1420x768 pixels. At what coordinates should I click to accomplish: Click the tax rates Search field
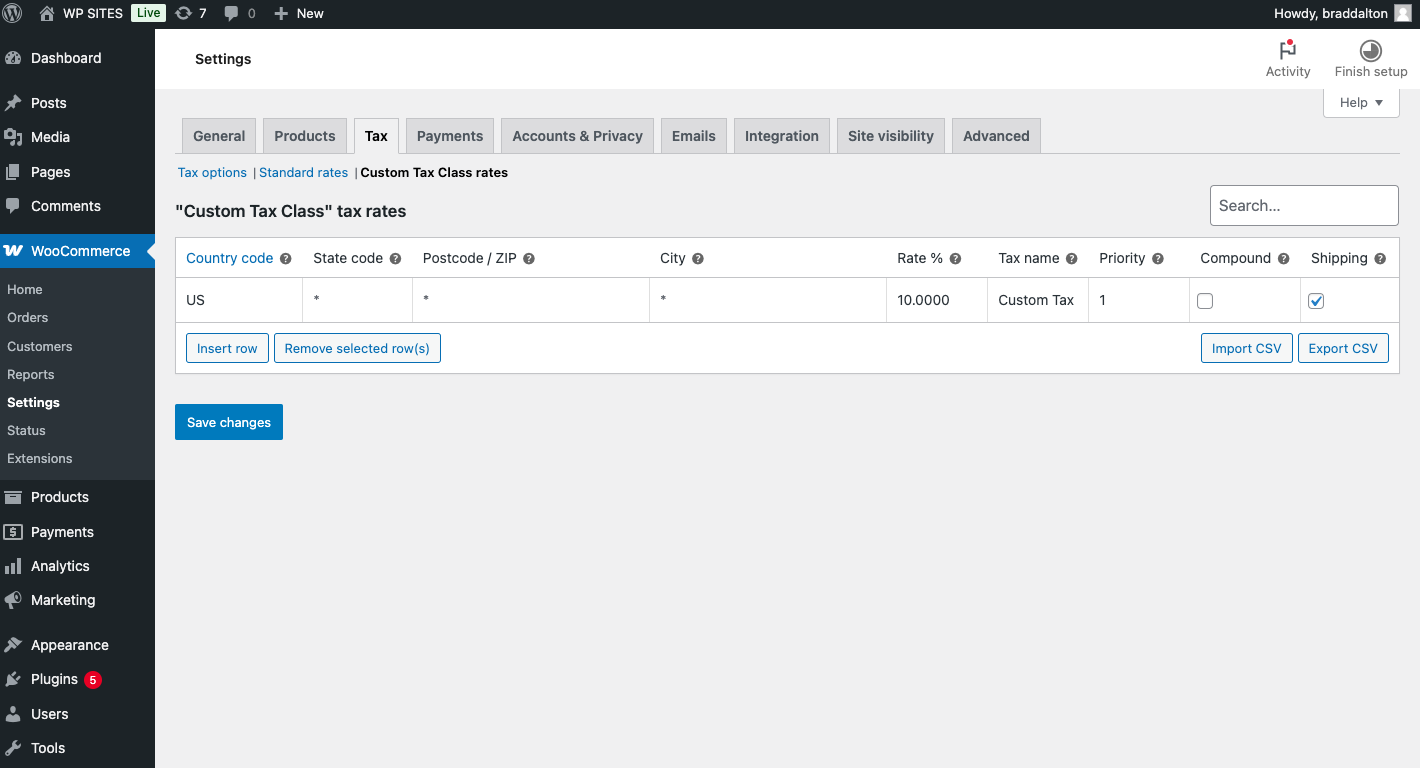1303,206
